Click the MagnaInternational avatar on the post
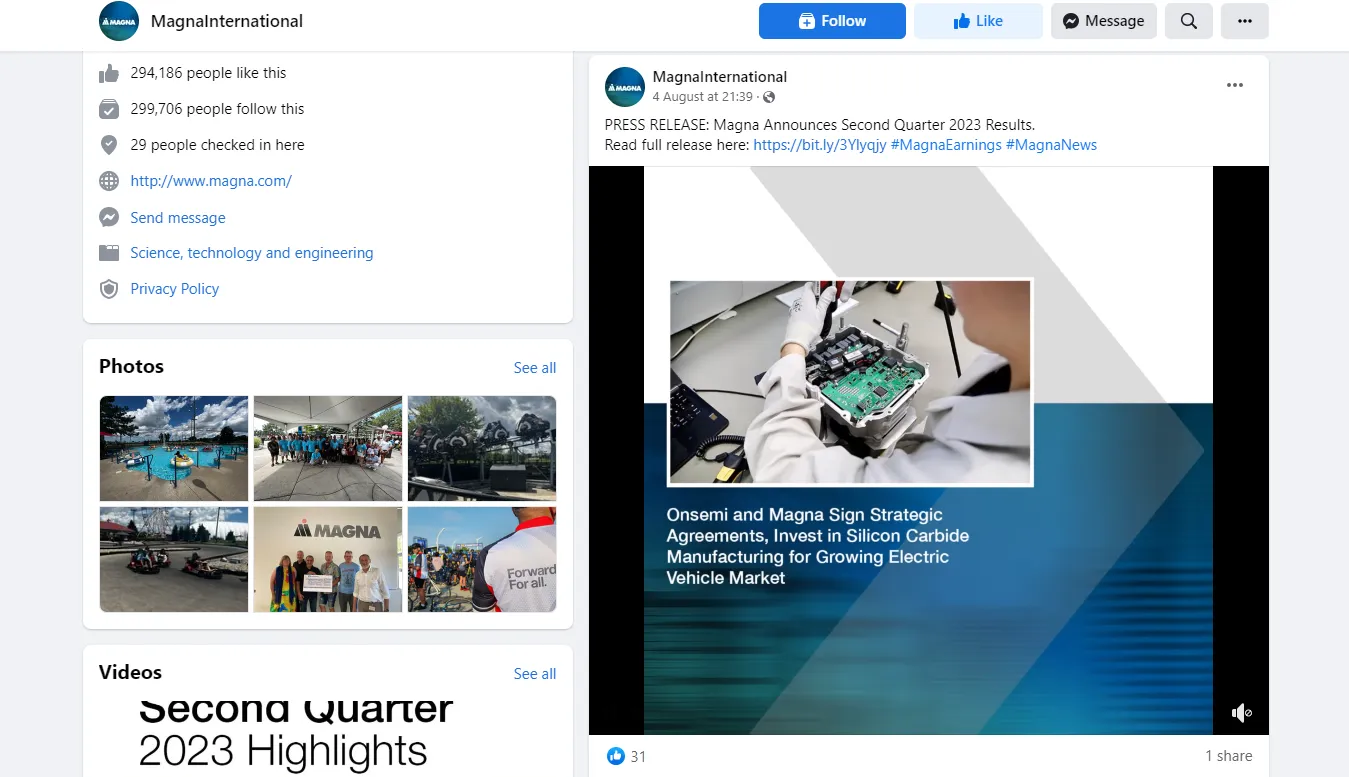Screen dimensions: 1349x777 (625, 87)
